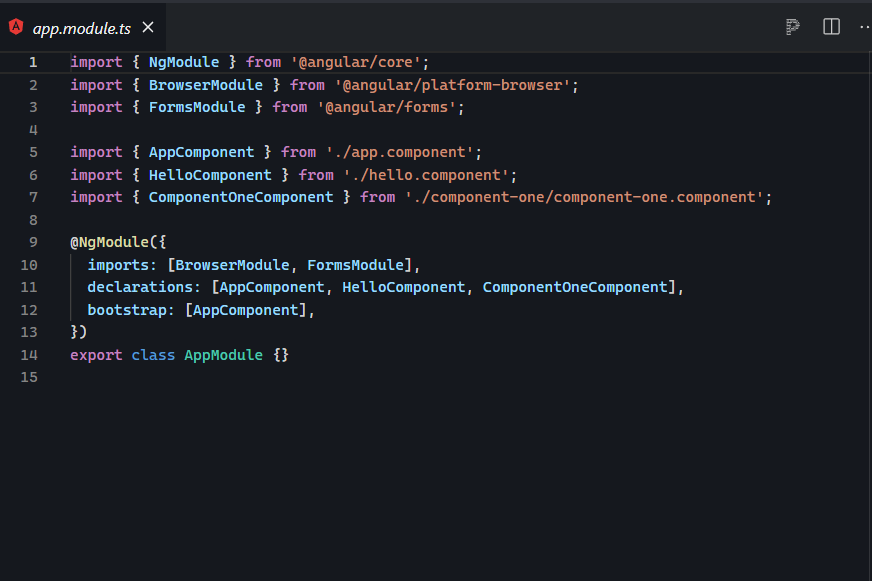Select the app.module.ts tab

pos(80,27)
